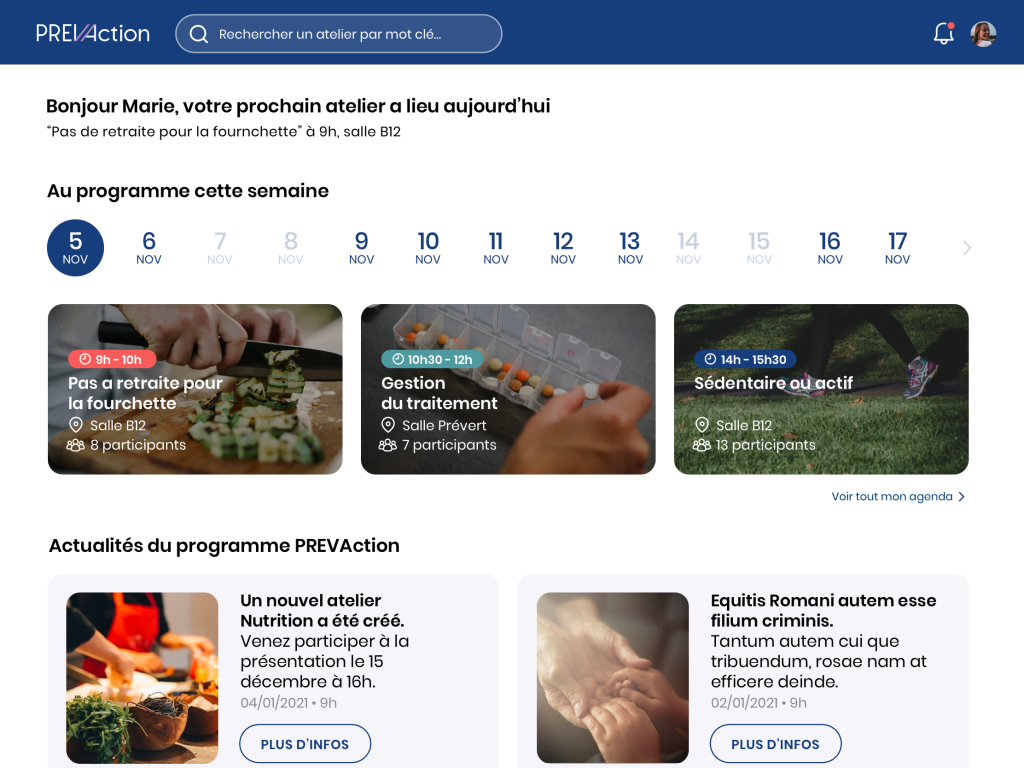Viewport: 1024px width, 768px height.
Task: Select 6 NOV in the date strip
Action: [149, 248]
